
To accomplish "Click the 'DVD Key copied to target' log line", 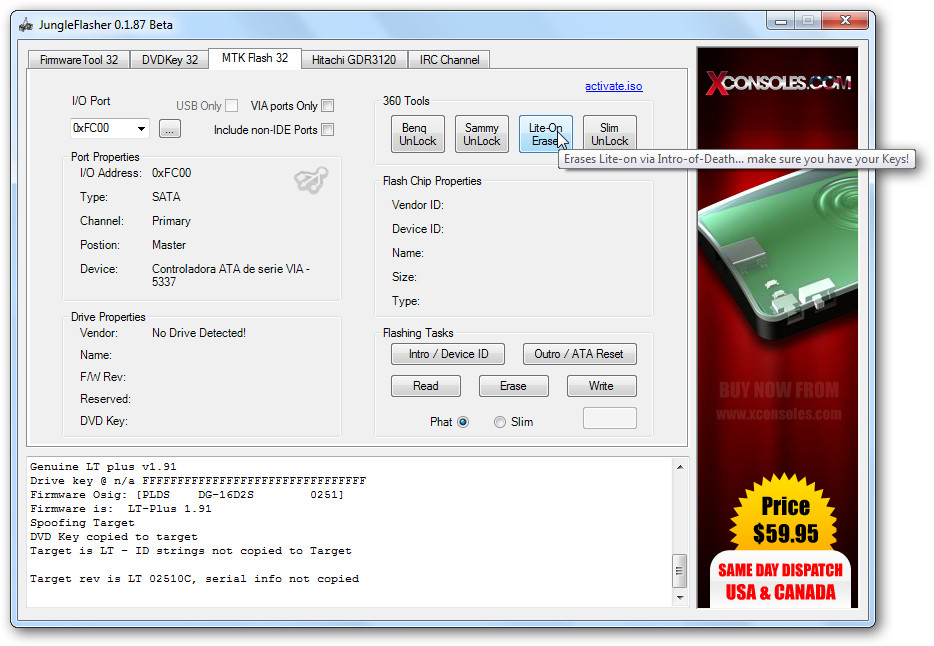I will tap(113, 537).
